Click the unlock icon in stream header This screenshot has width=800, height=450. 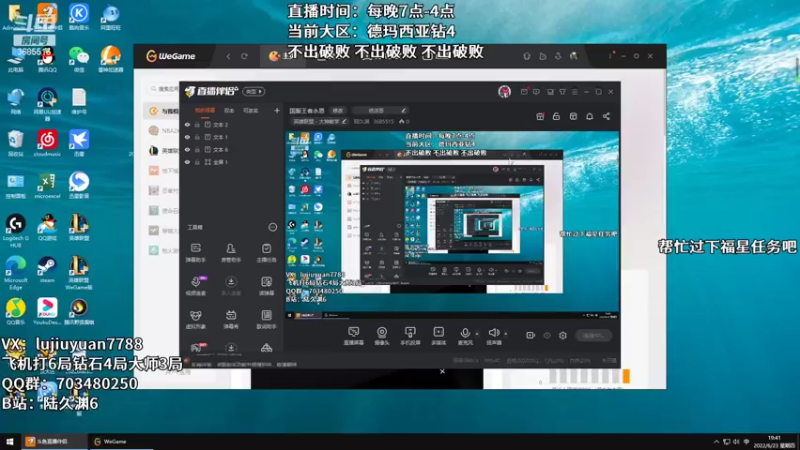[556, 116]
